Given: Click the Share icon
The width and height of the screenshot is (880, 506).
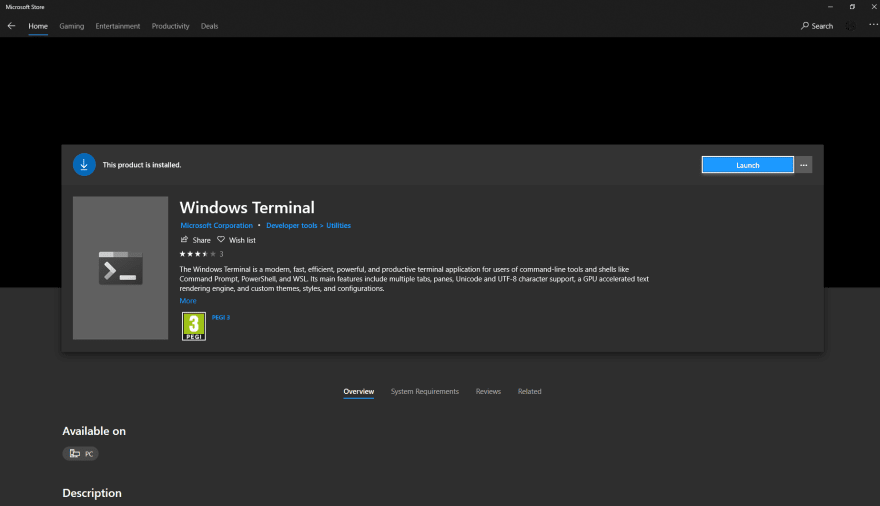Looking at the screenshot, I should 184,240.
